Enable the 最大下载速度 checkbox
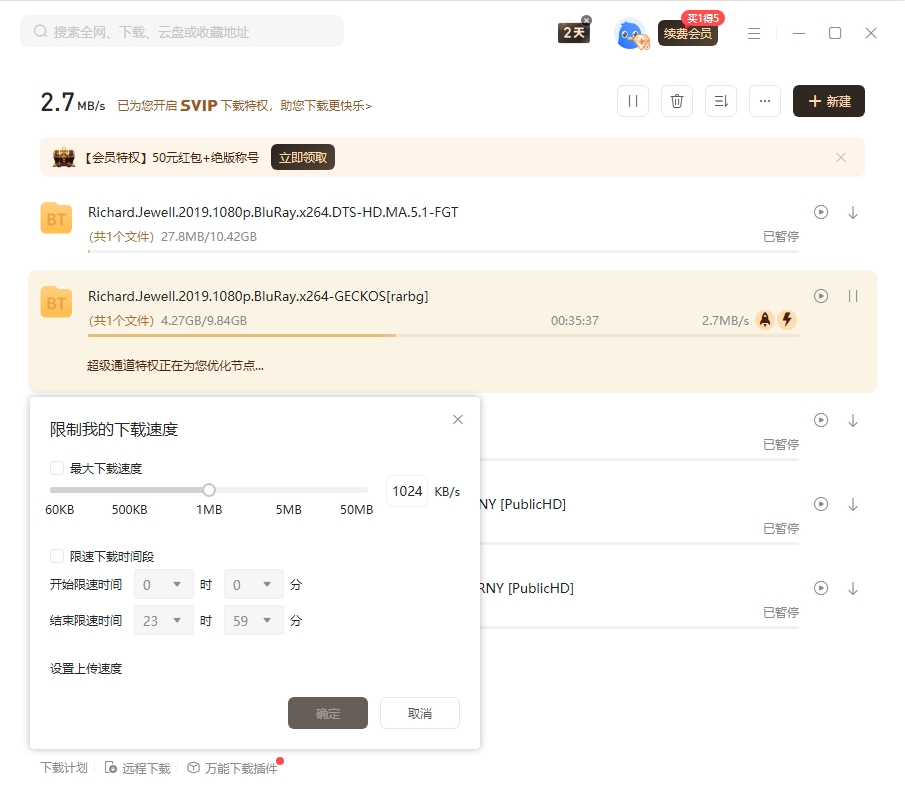 coord(57,468)
